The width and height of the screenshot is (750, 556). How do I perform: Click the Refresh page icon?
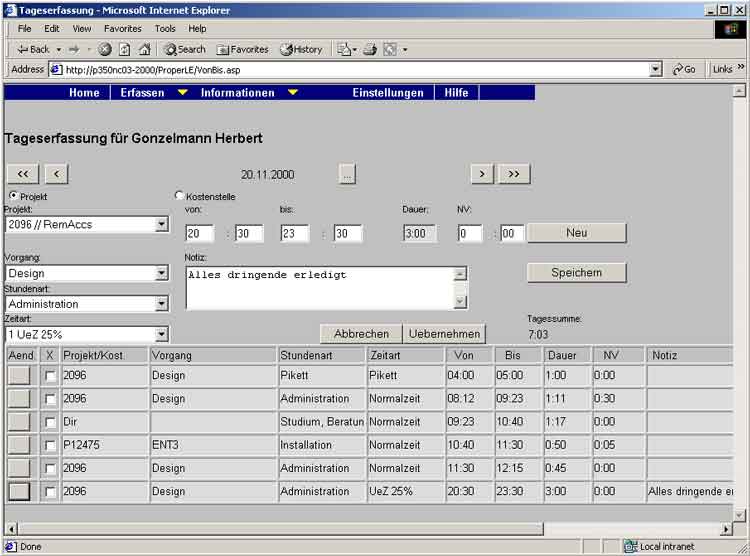[x=124, y=49]
